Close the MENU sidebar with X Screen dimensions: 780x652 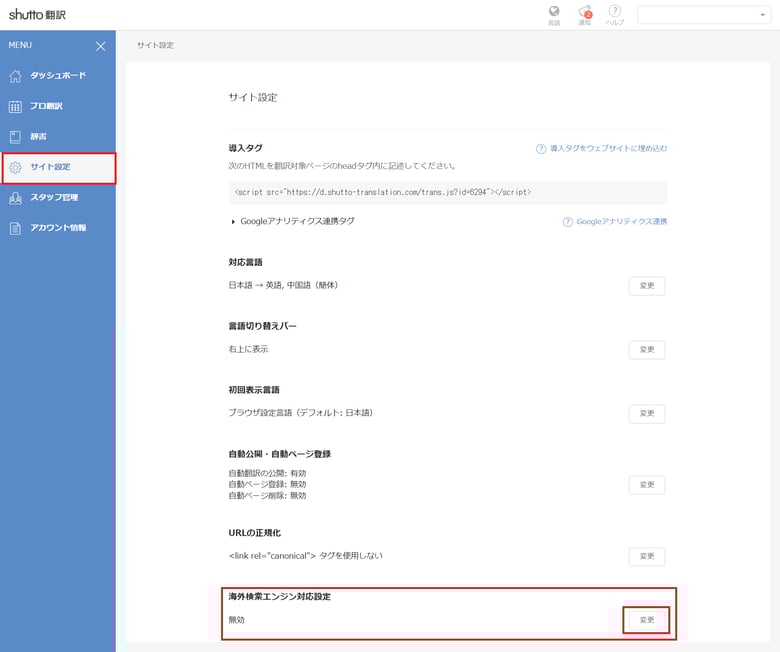point(100,46)
